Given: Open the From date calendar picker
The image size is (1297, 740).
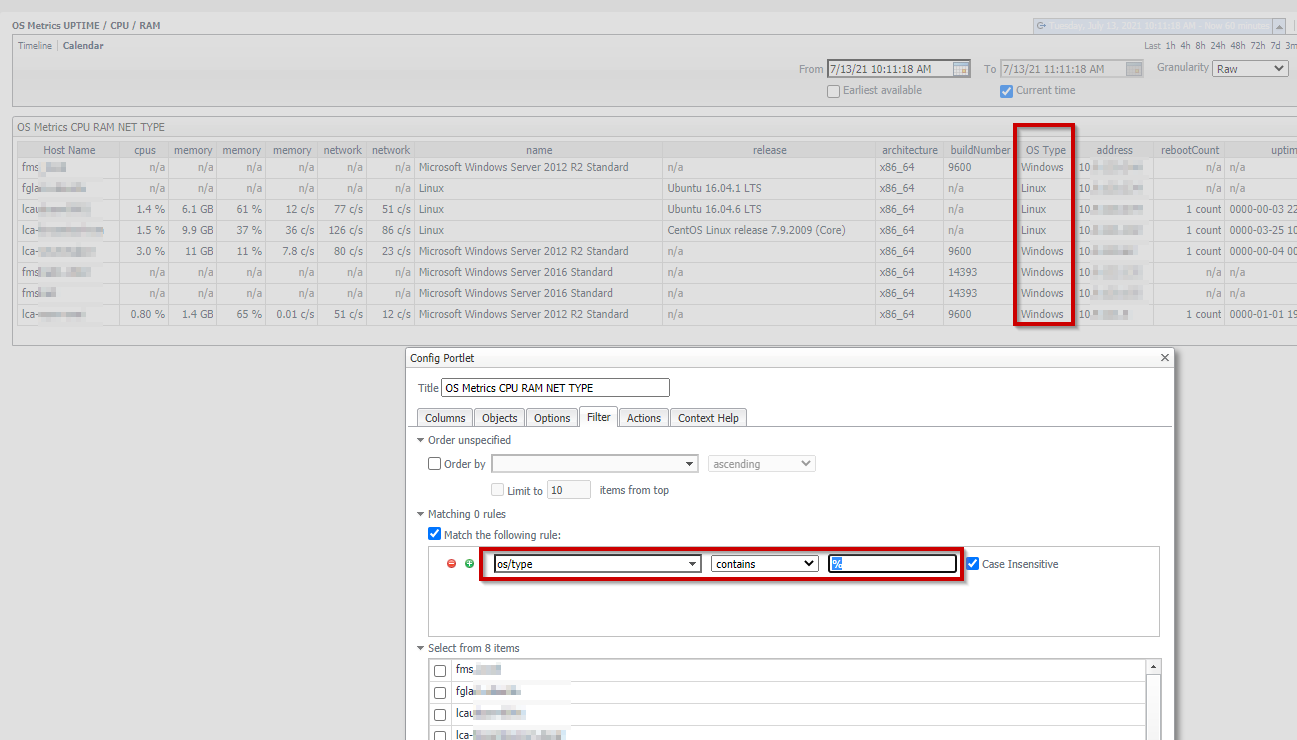Looking at the screenshot, I should pos(960,68).
